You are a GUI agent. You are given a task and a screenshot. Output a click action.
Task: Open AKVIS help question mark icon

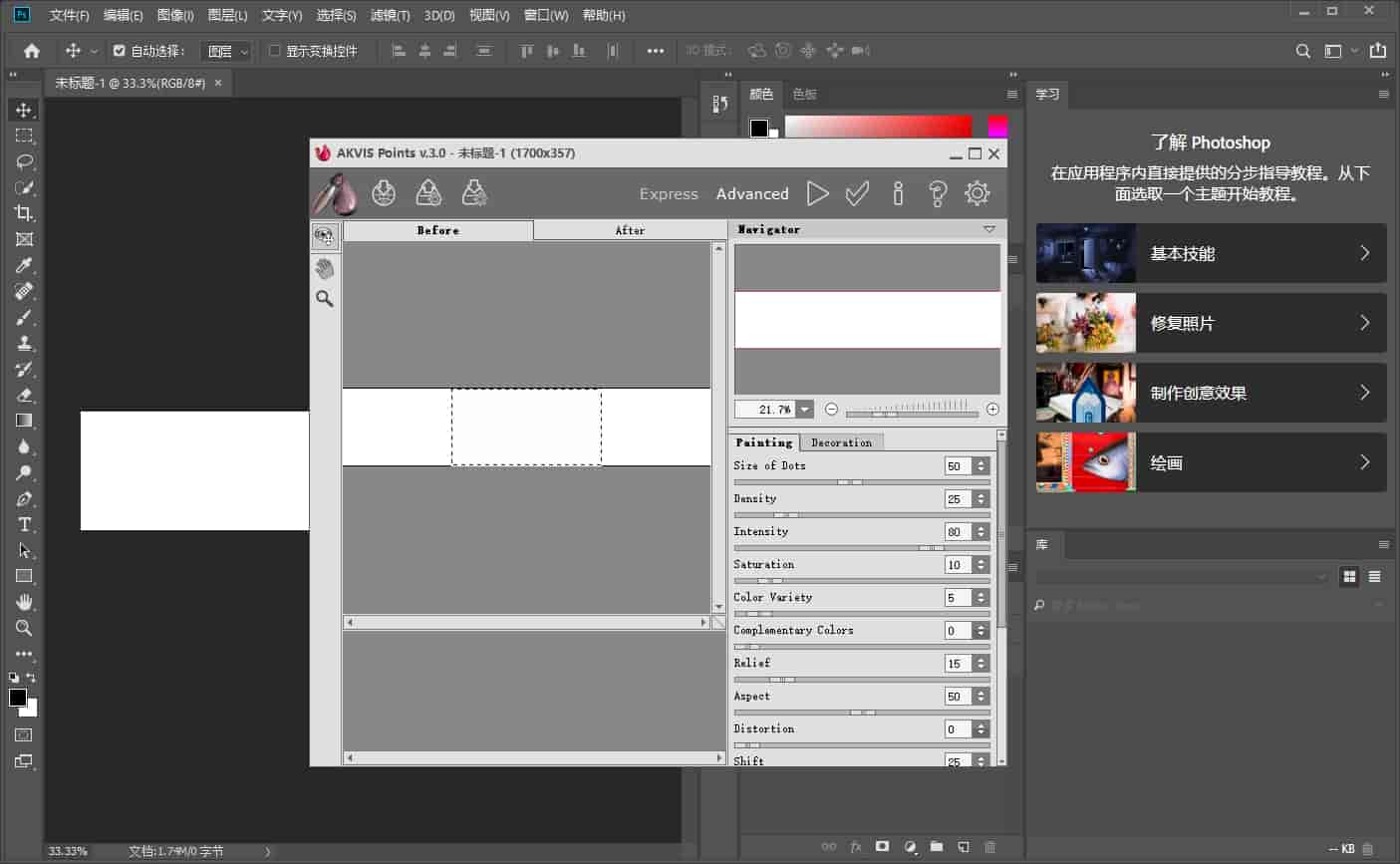coord(937,193)
